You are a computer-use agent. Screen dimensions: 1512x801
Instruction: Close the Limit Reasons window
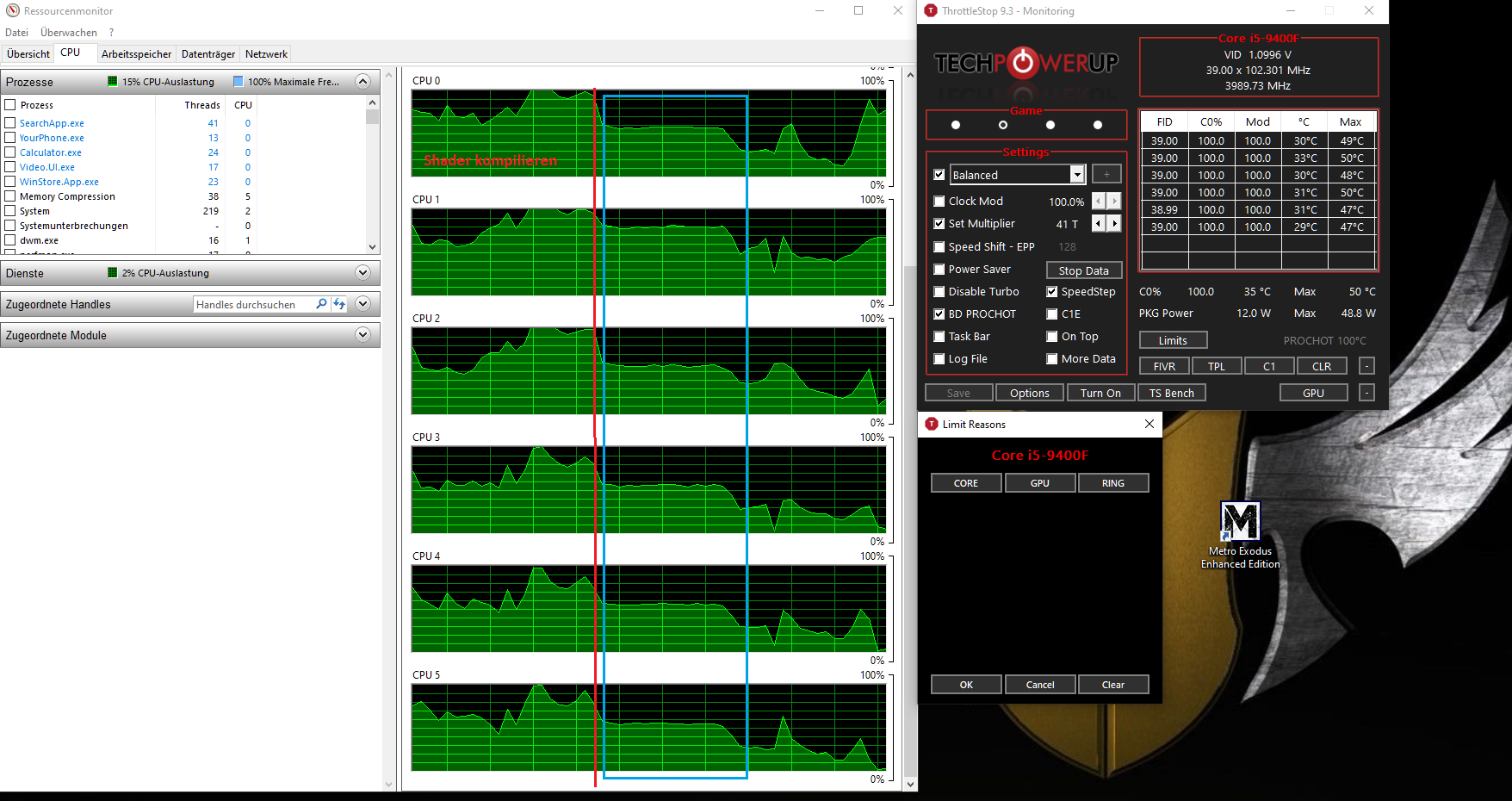1149,424
